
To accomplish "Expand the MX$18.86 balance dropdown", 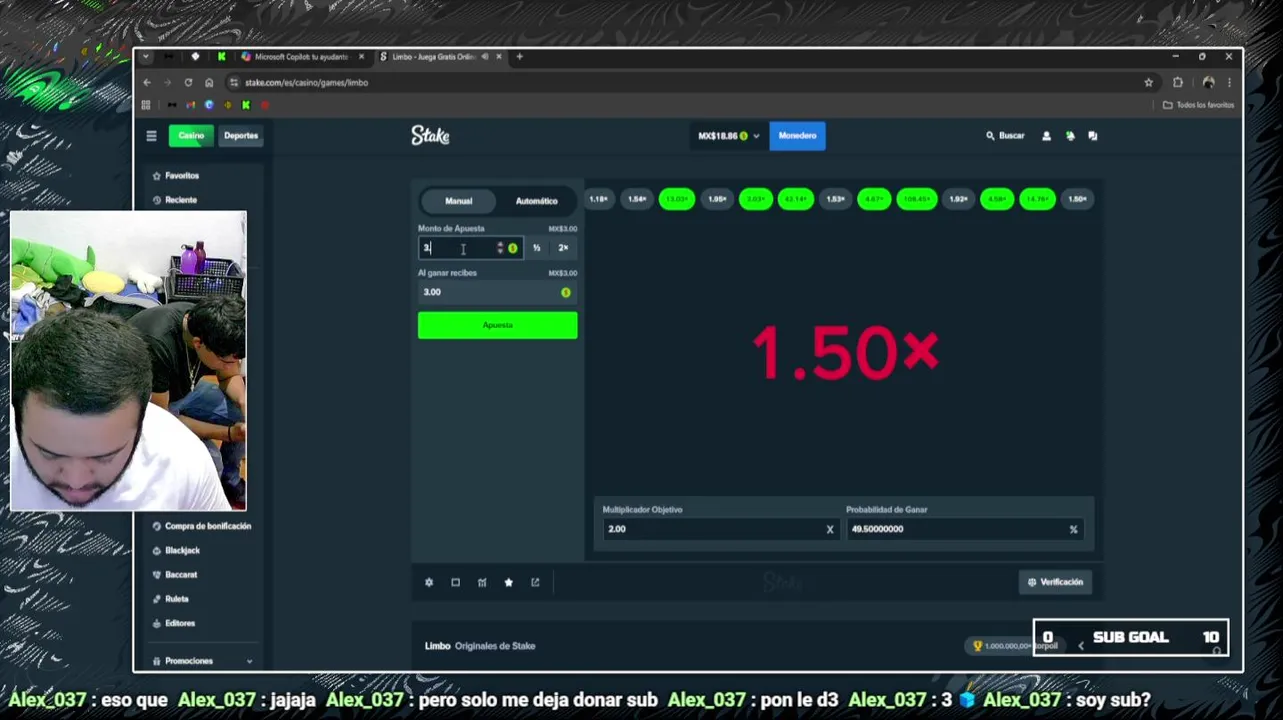I will coord(728,136).
